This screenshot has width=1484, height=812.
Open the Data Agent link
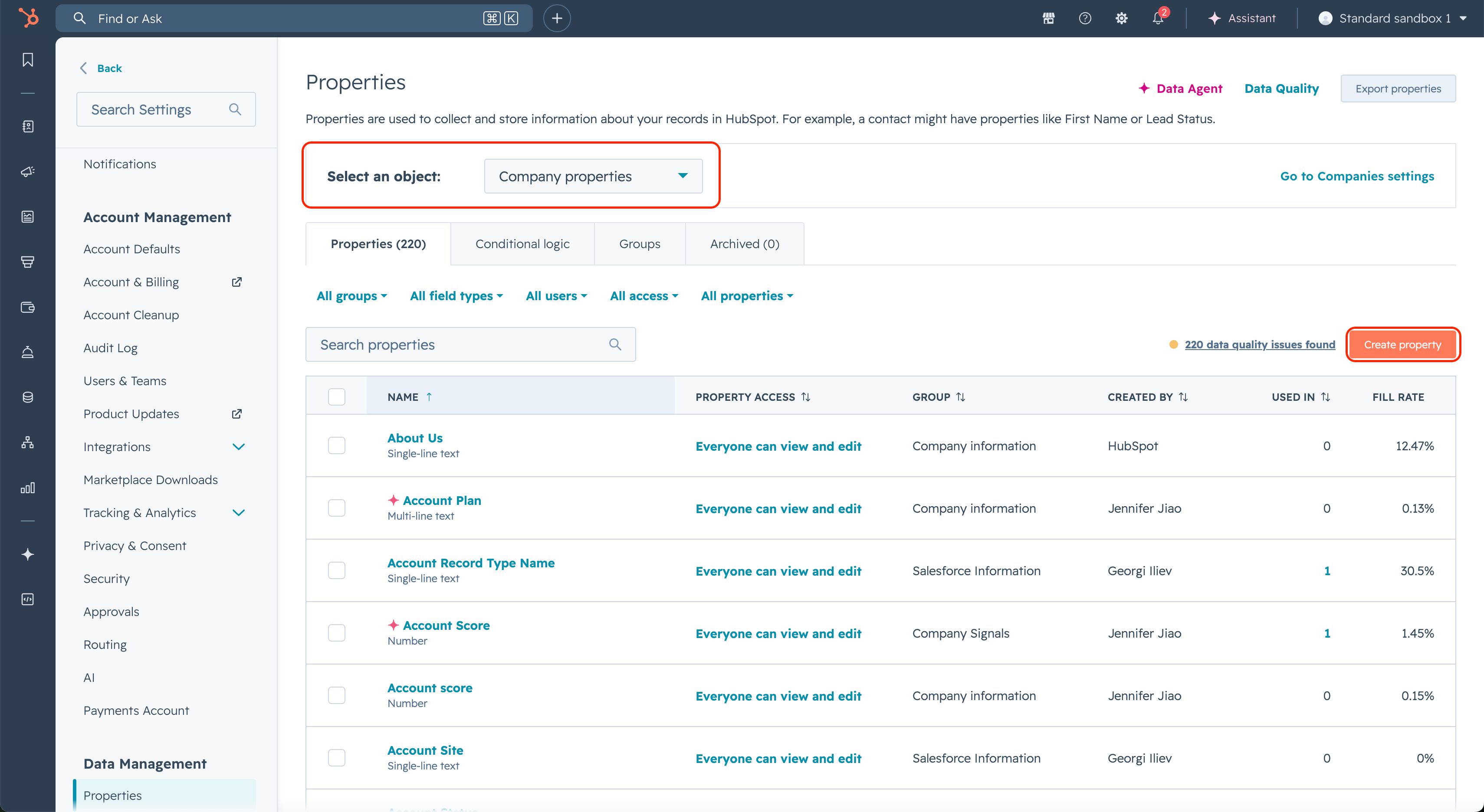(x=1180, y=88)
